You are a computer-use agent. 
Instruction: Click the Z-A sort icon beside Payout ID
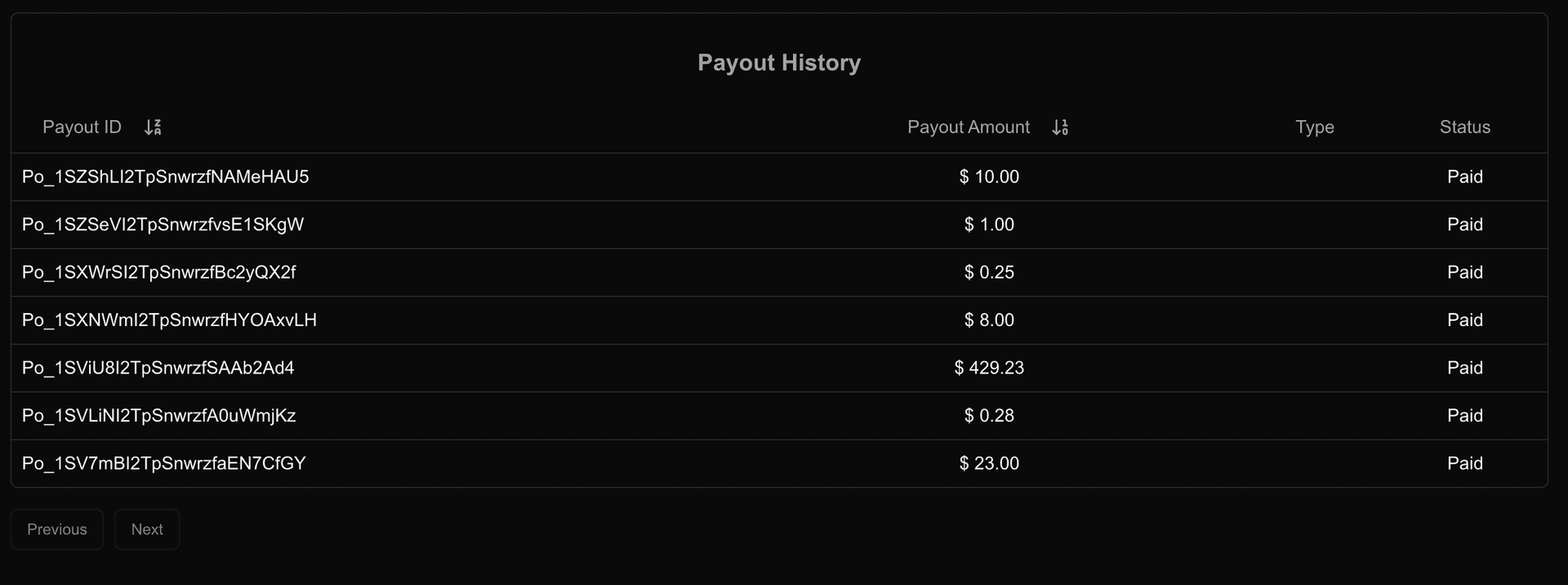click(153, 127)
